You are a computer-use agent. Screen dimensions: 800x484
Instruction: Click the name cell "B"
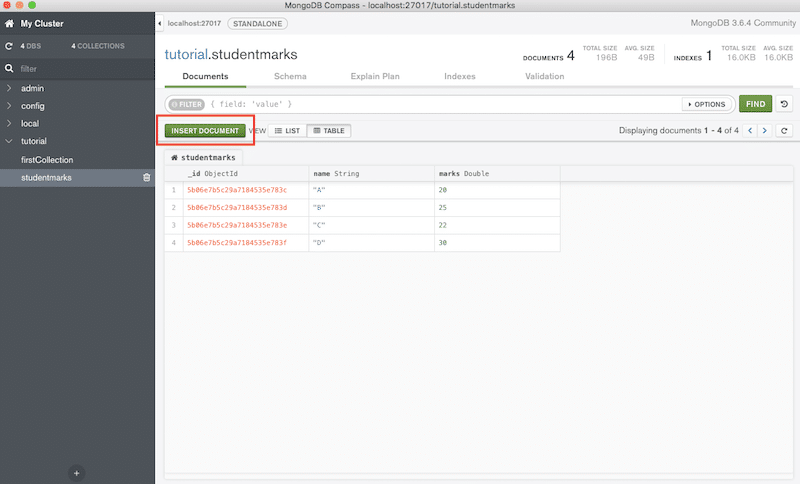point(371,208)
